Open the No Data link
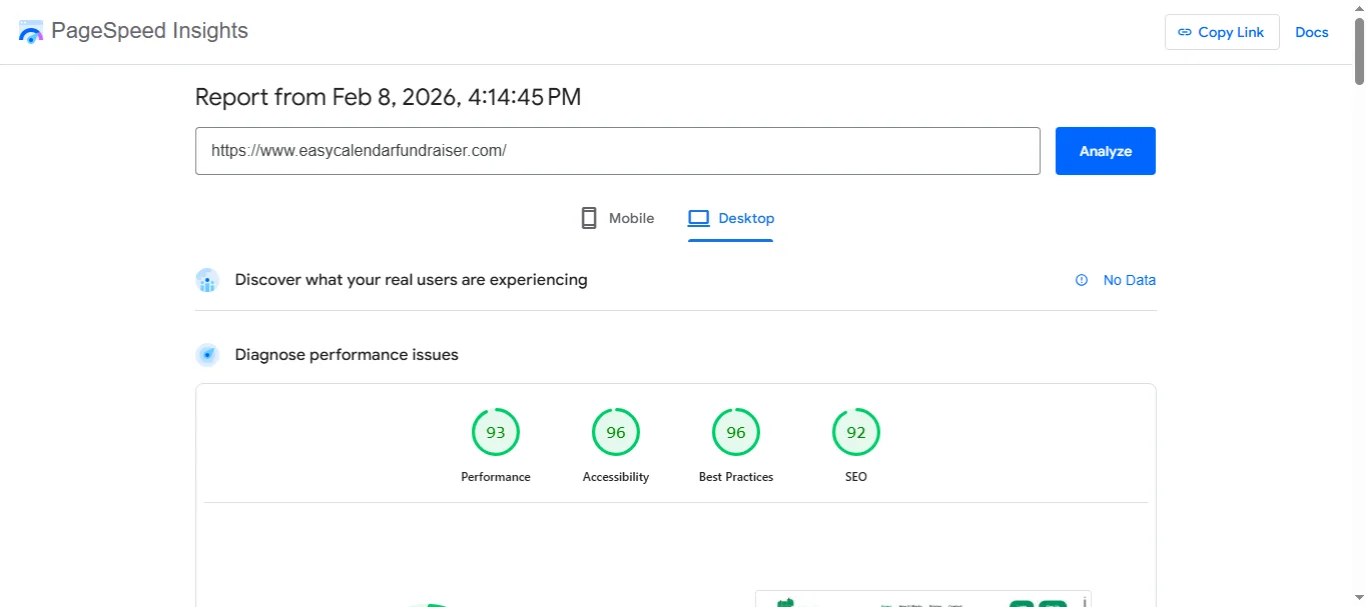Image resolution: width=1366 pixels, height=607 pixels. click(x=1129, y=280)
